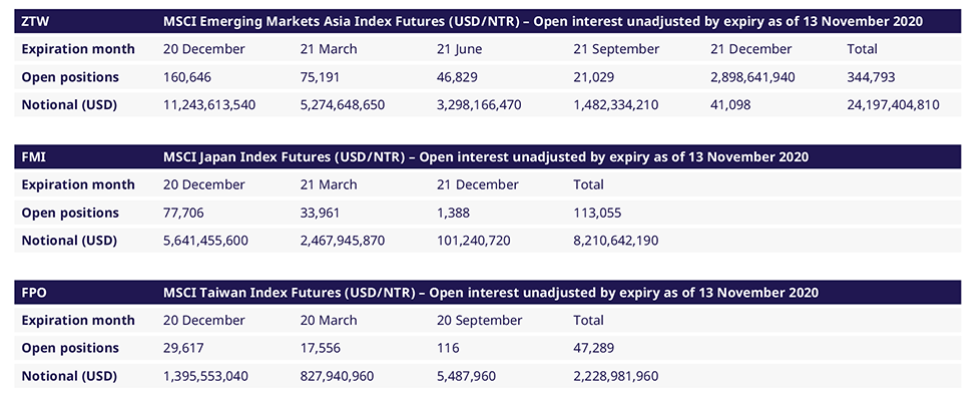This screenshot has height=398, width=972.
Task: Click the FPO product code header
Action: (32, 293)
